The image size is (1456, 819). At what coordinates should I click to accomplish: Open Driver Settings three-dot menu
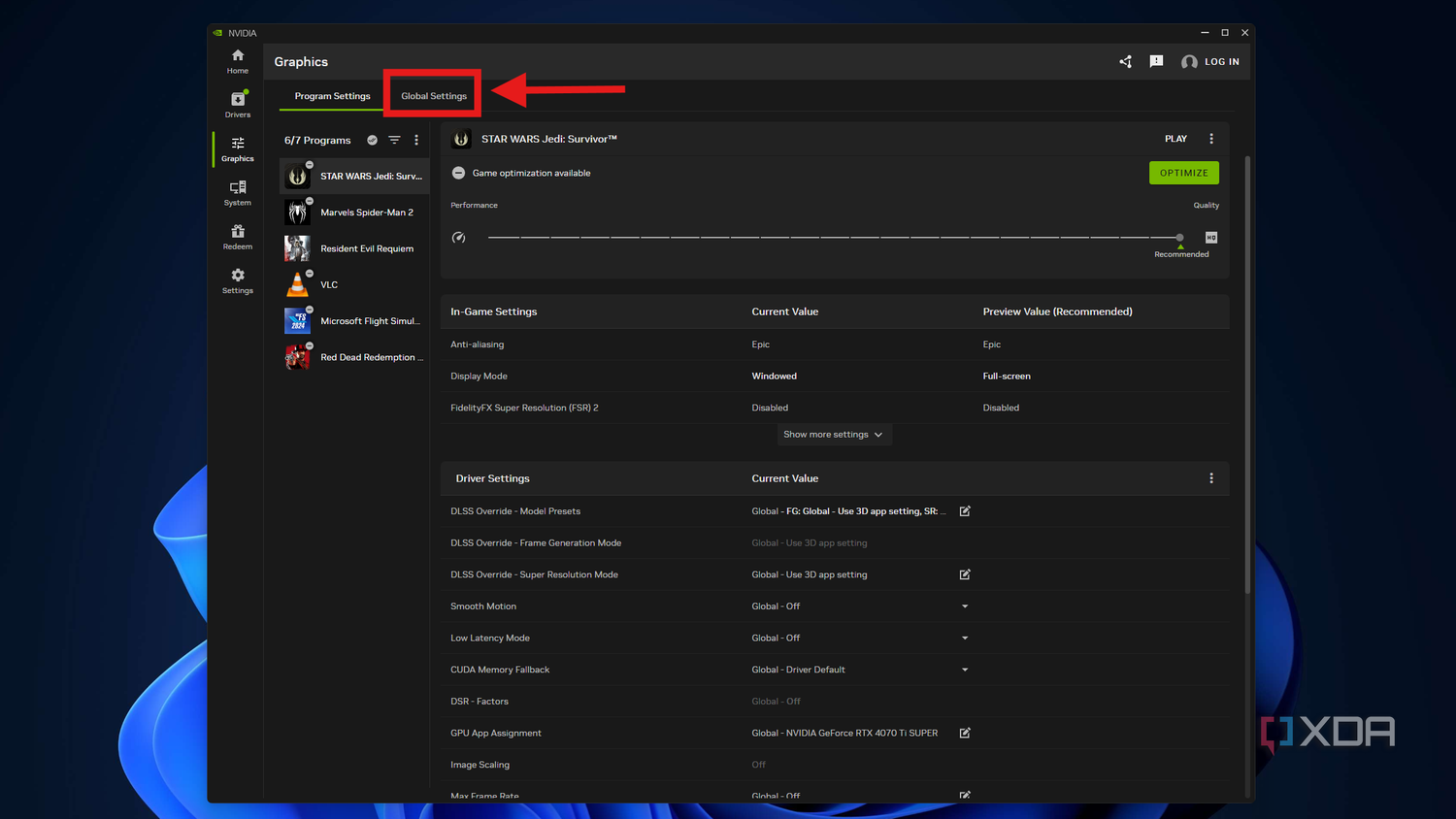coord(1211,478)
